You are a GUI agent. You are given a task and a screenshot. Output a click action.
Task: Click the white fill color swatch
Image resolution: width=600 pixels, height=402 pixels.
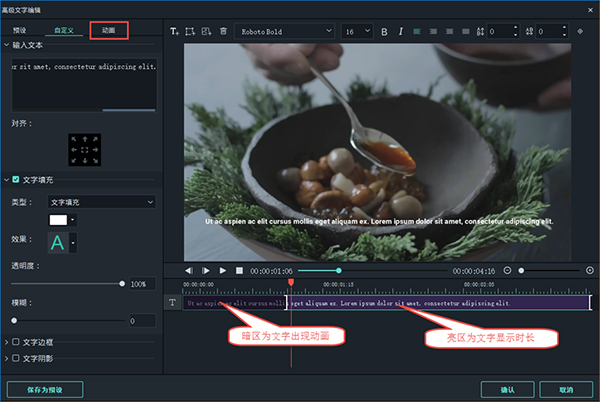[58, 218]
